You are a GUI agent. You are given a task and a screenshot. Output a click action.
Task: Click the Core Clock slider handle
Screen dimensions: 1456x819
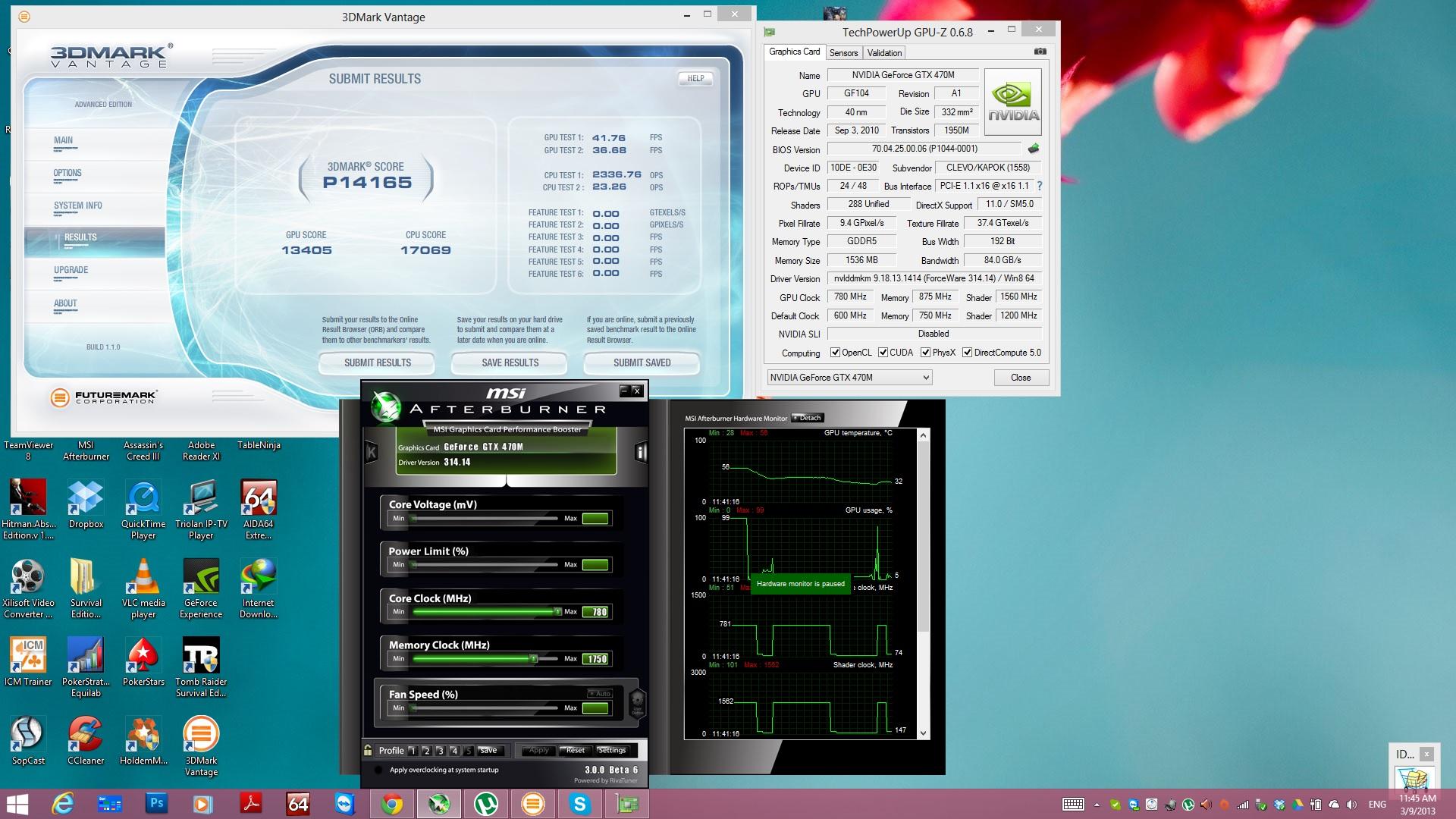[x=557, y=611]
